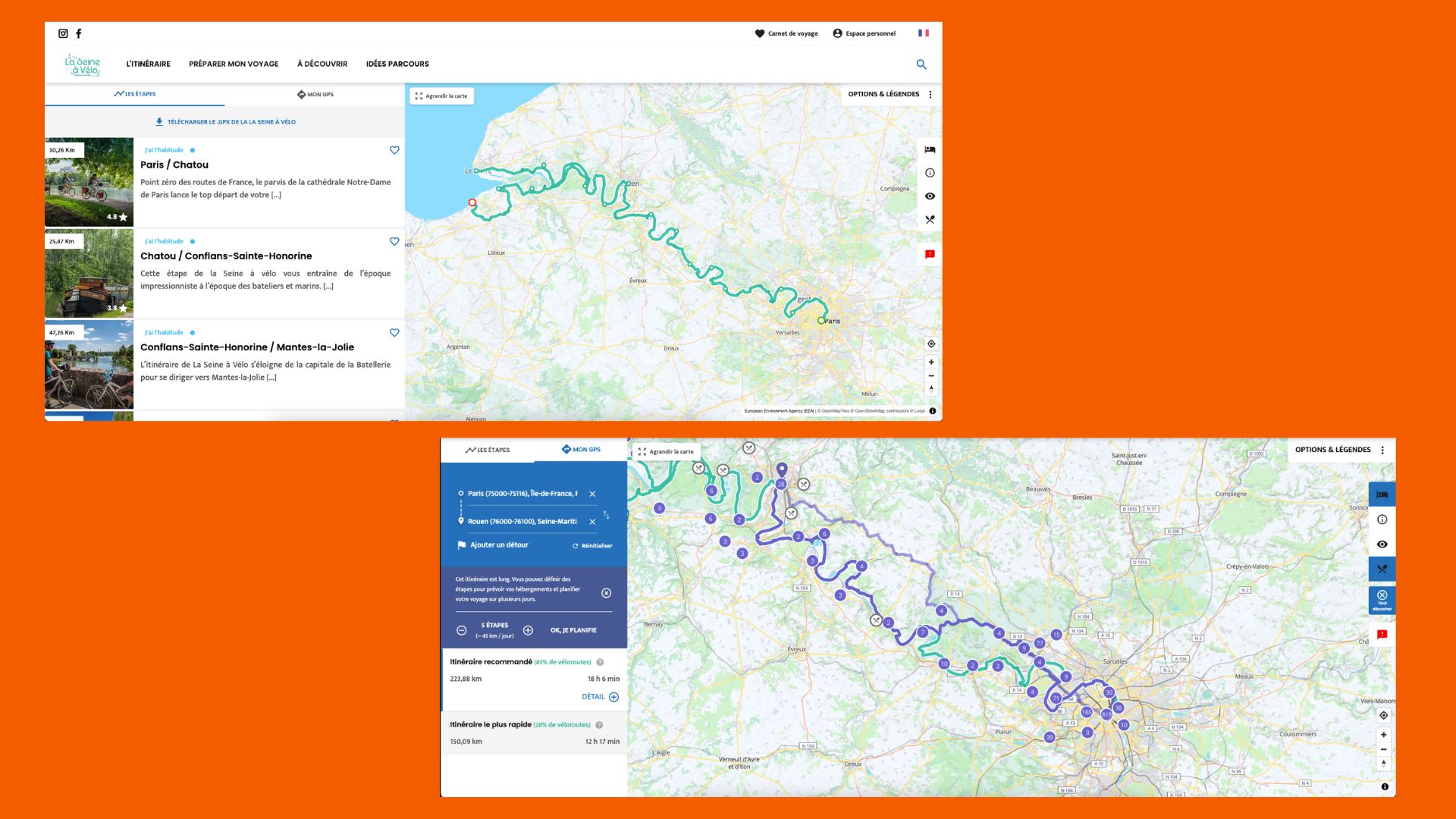Click the cluster marker 28 on bottom map
This screenshot has height=819, width=1456.
tap(780, 484)
